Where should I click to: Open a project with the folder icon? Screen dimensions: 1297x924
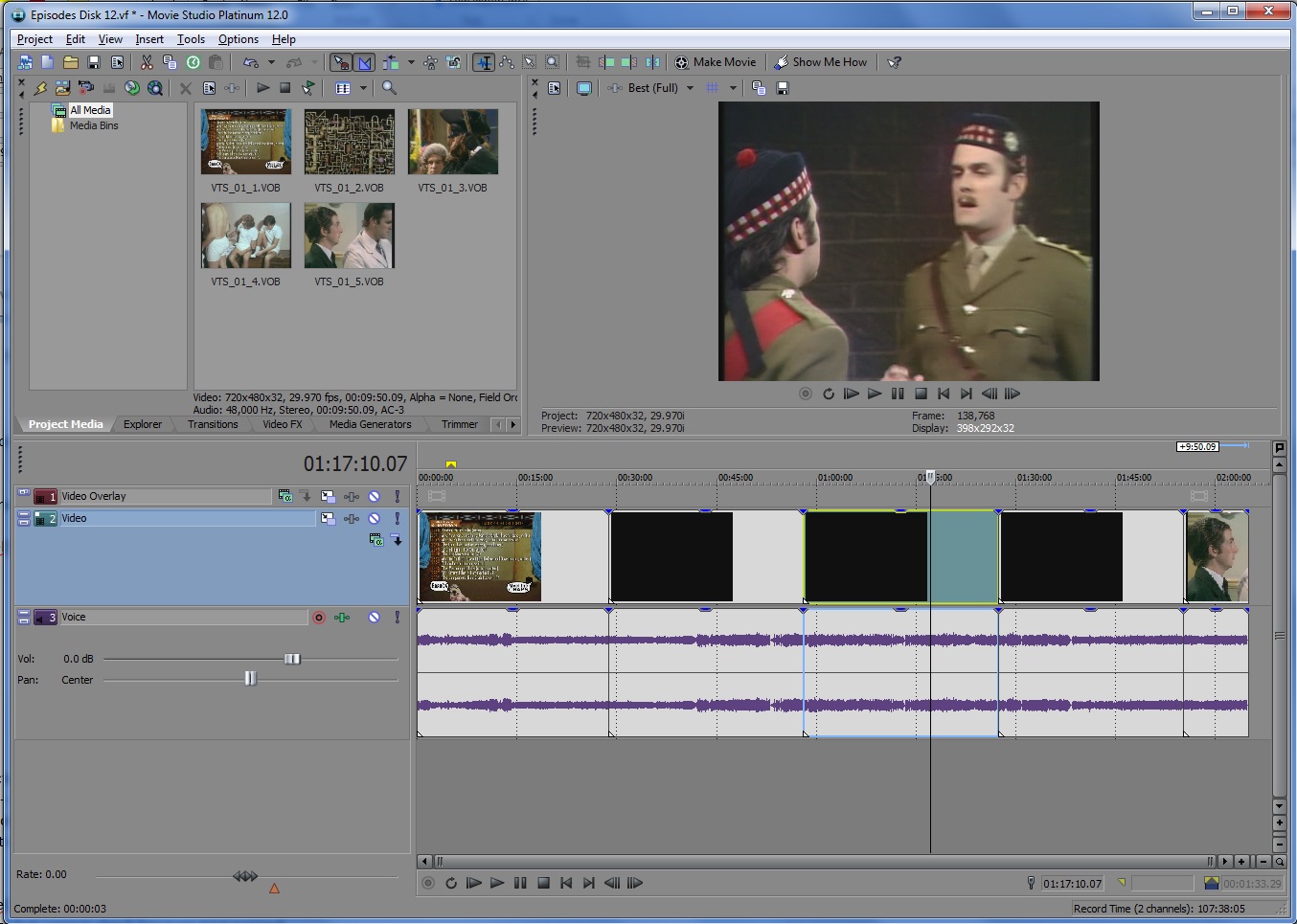[71, 62]
